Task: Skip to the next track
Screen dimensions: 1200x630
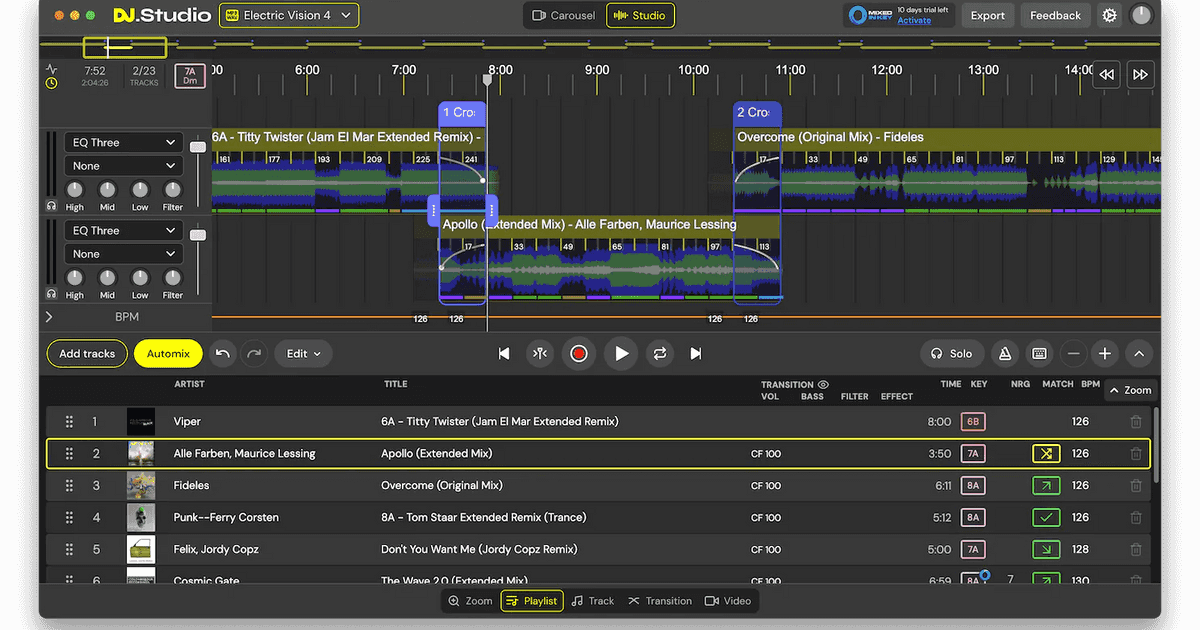Action: pos(696,353)
